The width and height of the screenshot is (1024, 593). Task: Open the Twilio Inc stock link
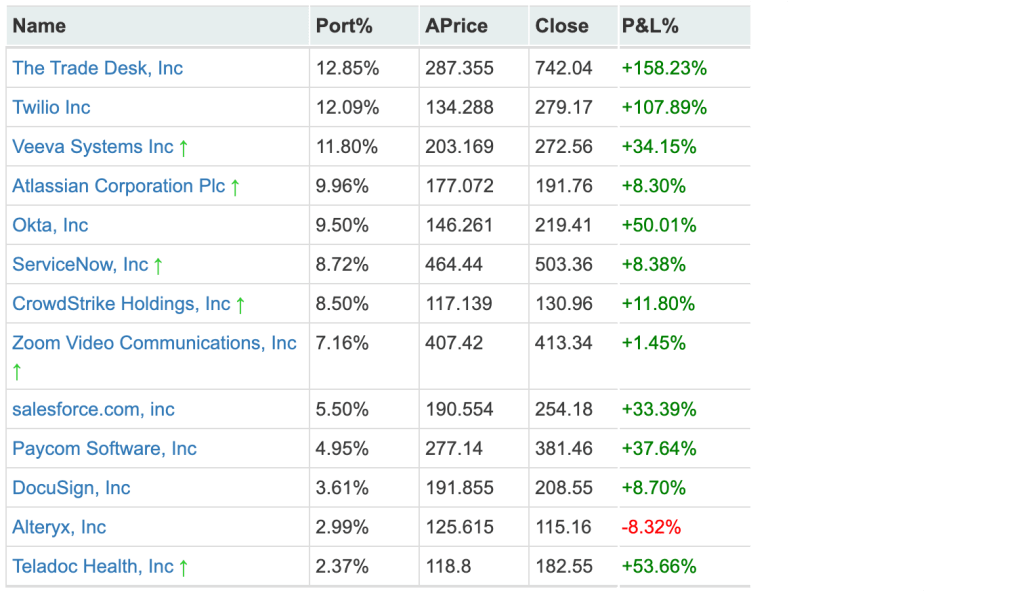pyautogui.click(x=51, y=107)
